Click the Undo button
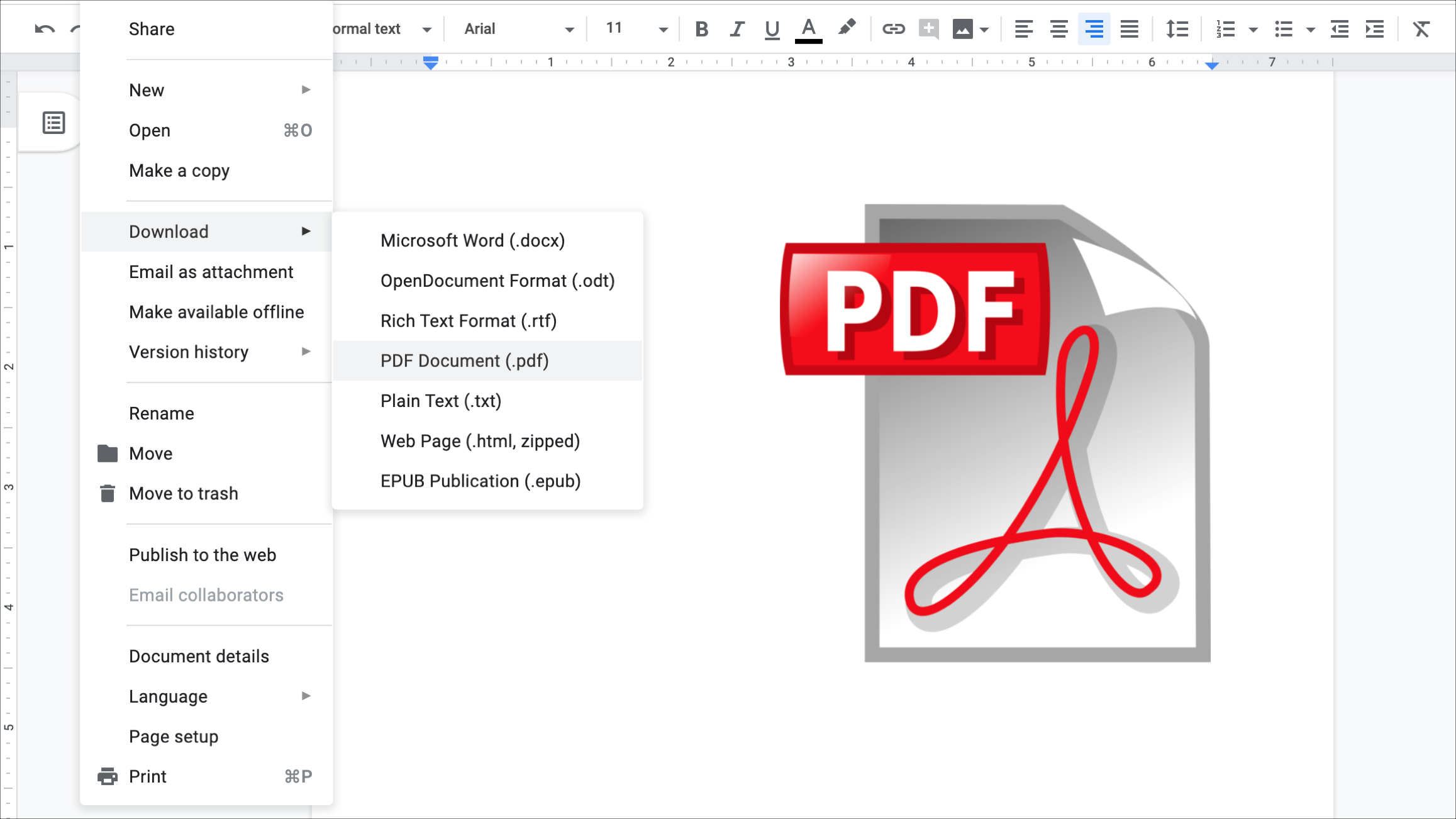The width and height of the screenshot is (1456, 819). pos(44,27)
